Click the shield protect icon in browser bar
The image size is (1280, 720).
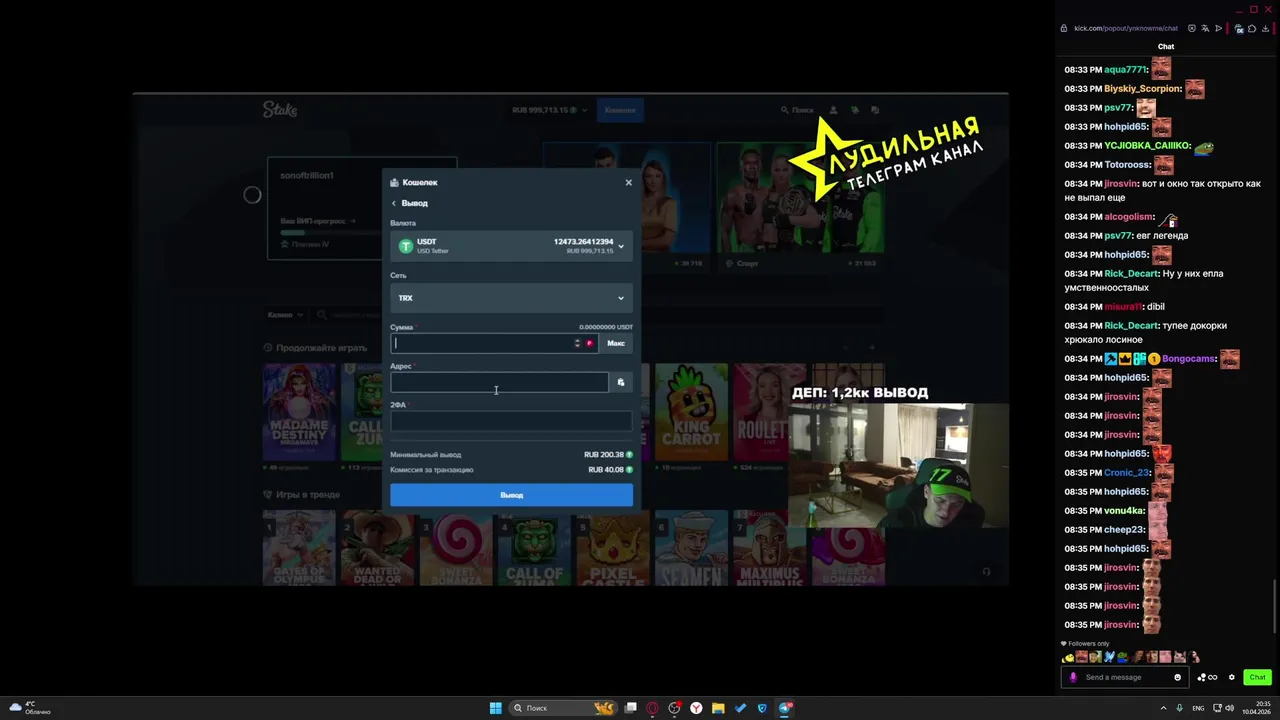pyautogui.click(x=1192, y=28)
